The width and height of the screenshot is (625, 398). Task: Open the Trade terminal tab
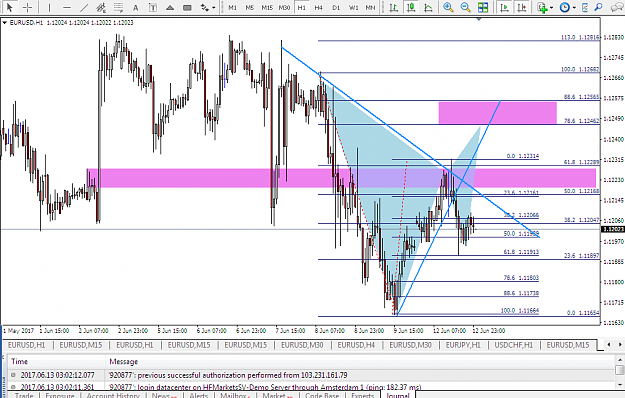[x=24, y=395]
